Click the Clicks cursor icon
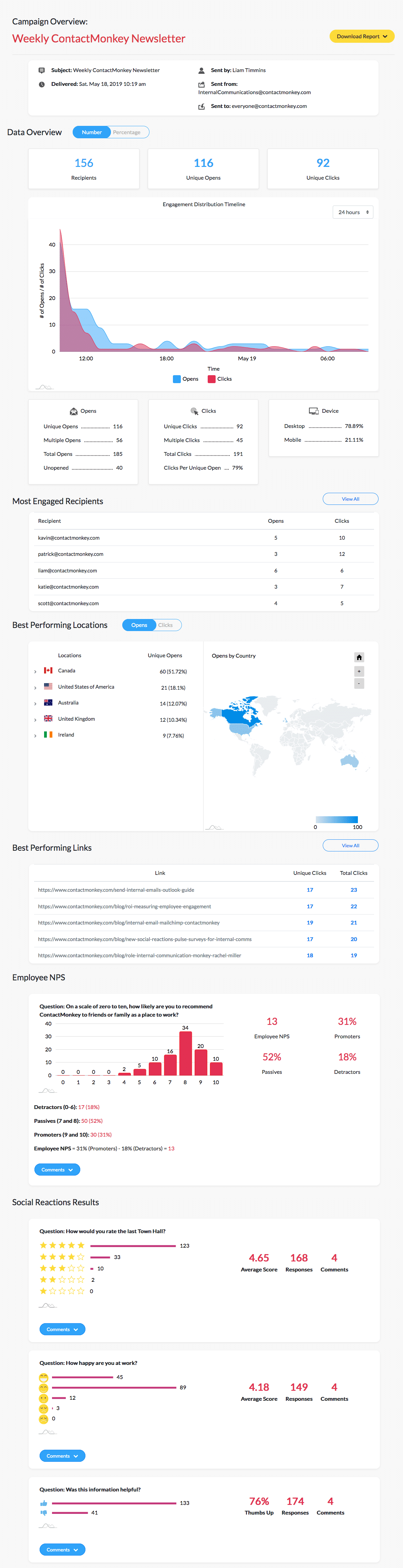The image size is (403, 1568). (195, 411)
